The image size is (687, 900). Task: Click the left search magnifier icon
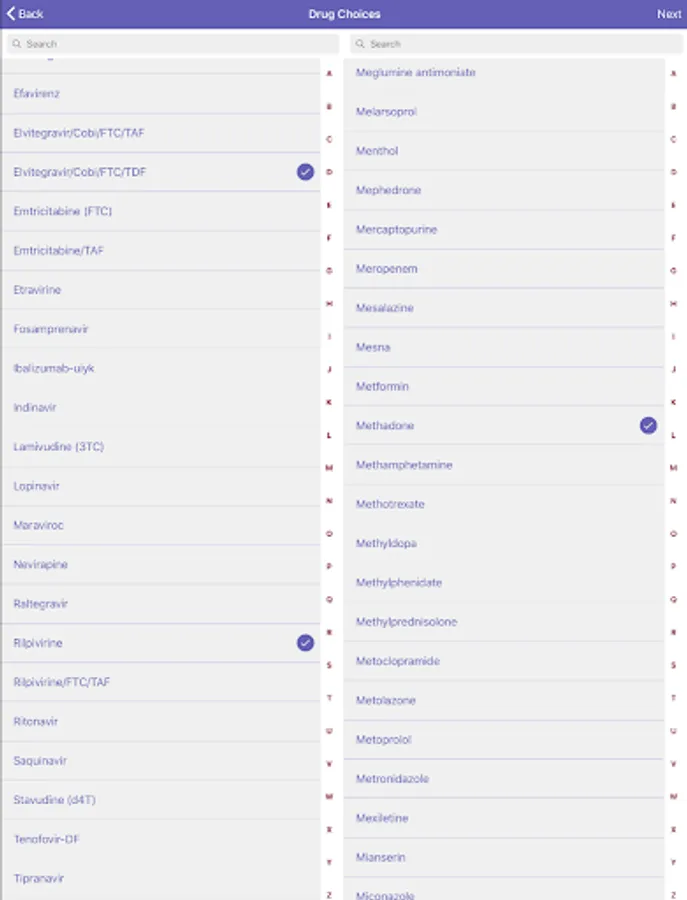pos(17,44)
